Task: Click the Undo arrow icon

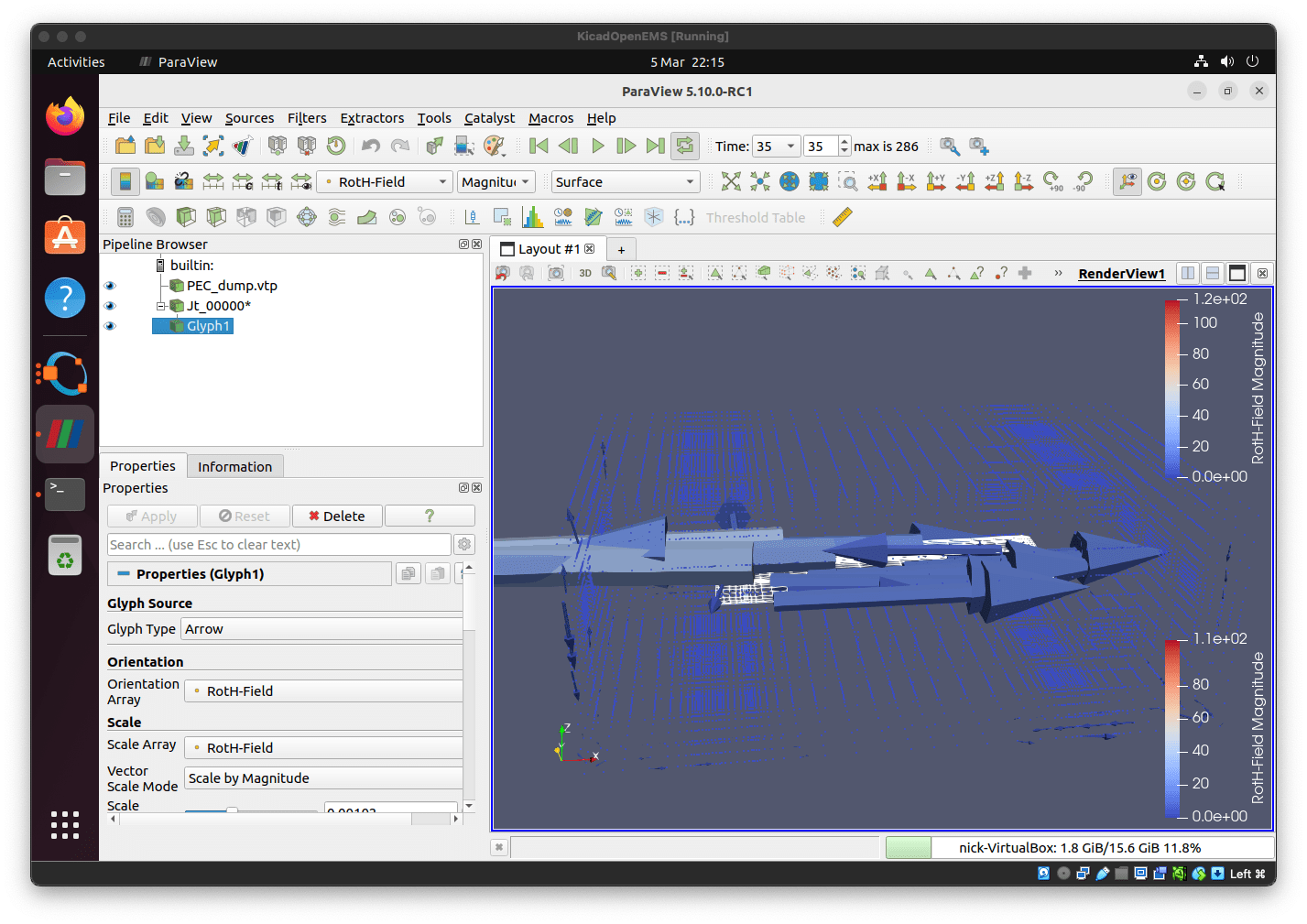Action: (371, 146)
